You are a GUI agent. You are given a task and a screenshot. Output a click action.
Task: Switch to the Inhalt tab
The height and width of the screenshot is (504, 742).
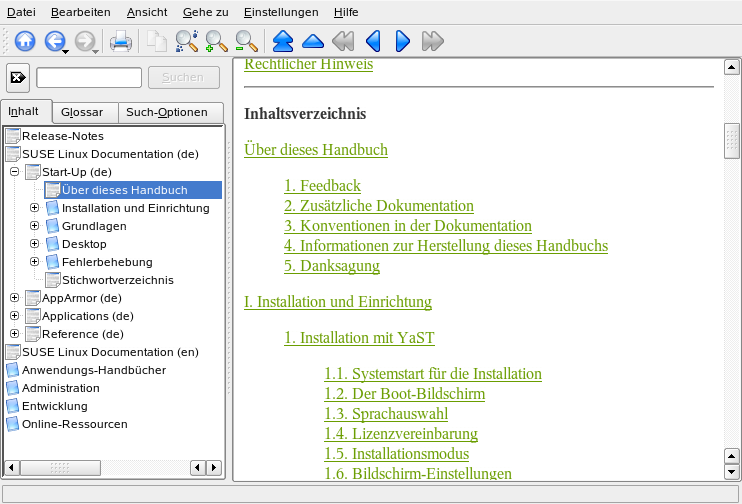coord(24,112)
